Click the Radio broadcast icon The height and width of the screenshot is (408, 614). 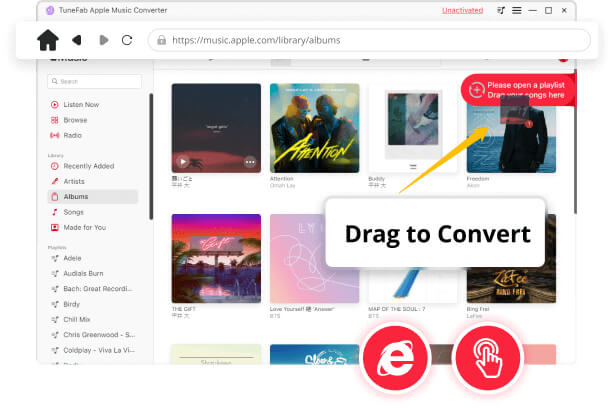point(54,135)
